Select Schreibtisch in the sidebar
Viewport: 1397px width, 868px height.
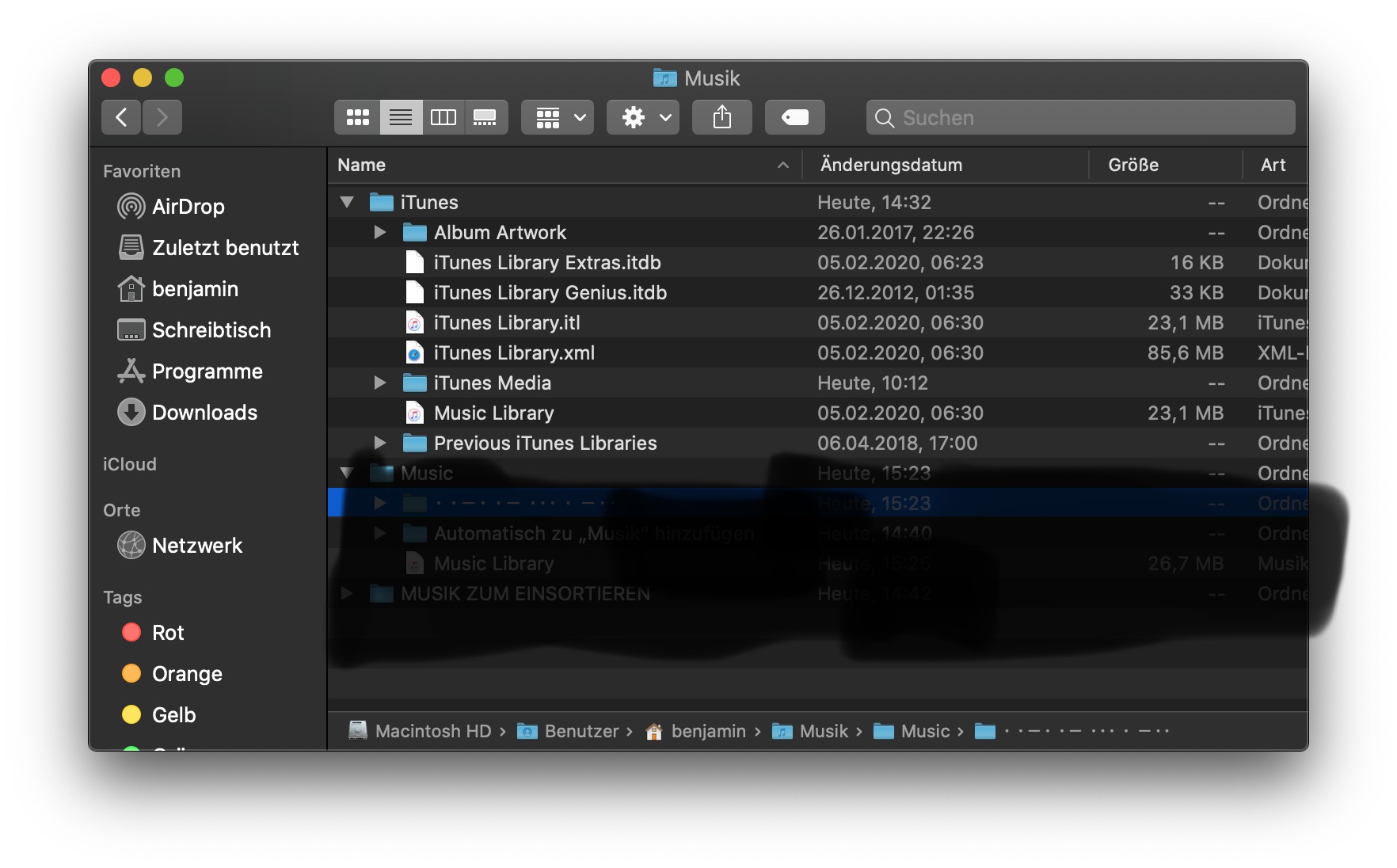(x=194, y=330)
